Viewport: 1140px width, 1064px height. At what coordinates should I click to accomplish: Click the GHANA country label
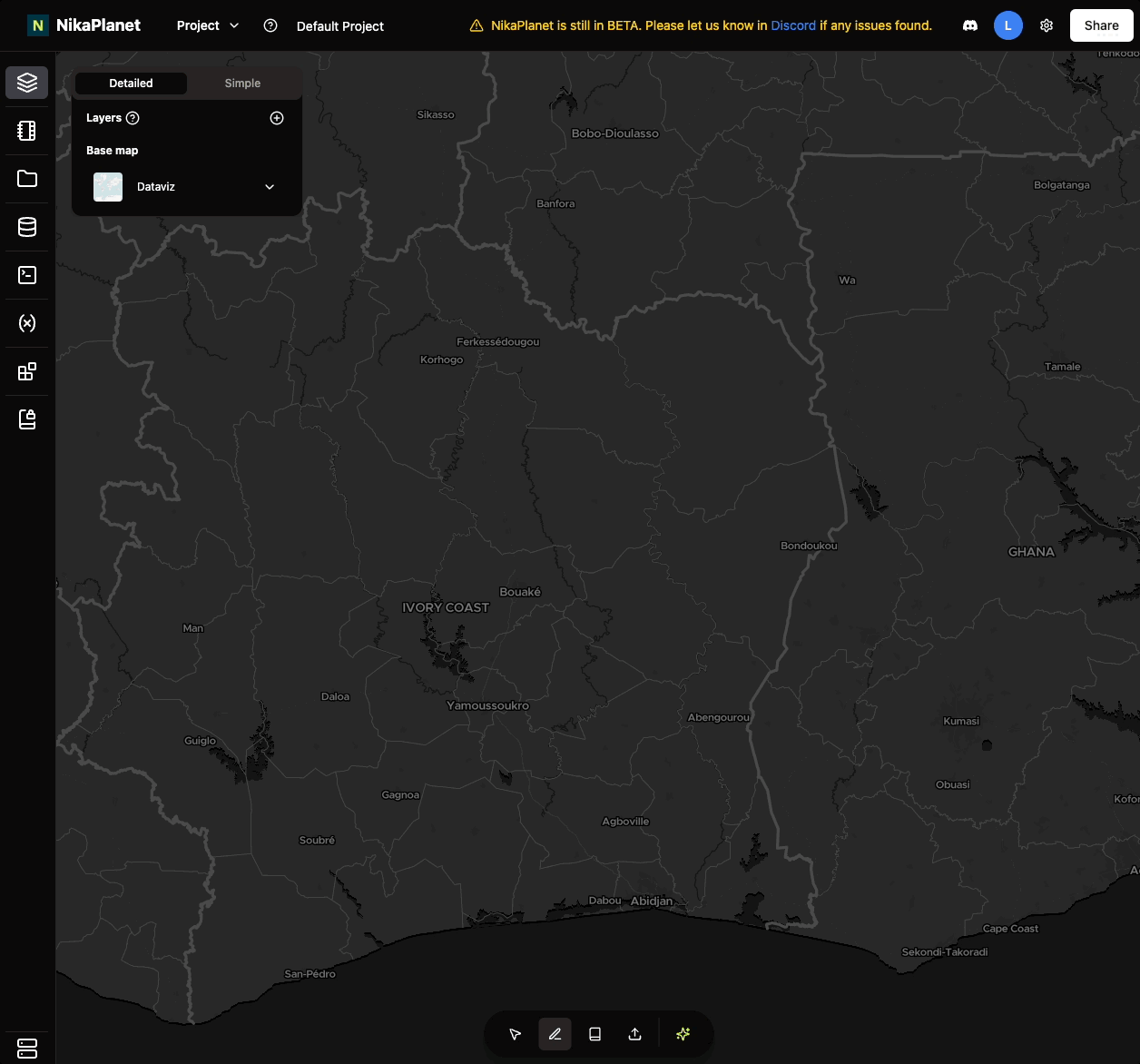(x=1031, y=551)
